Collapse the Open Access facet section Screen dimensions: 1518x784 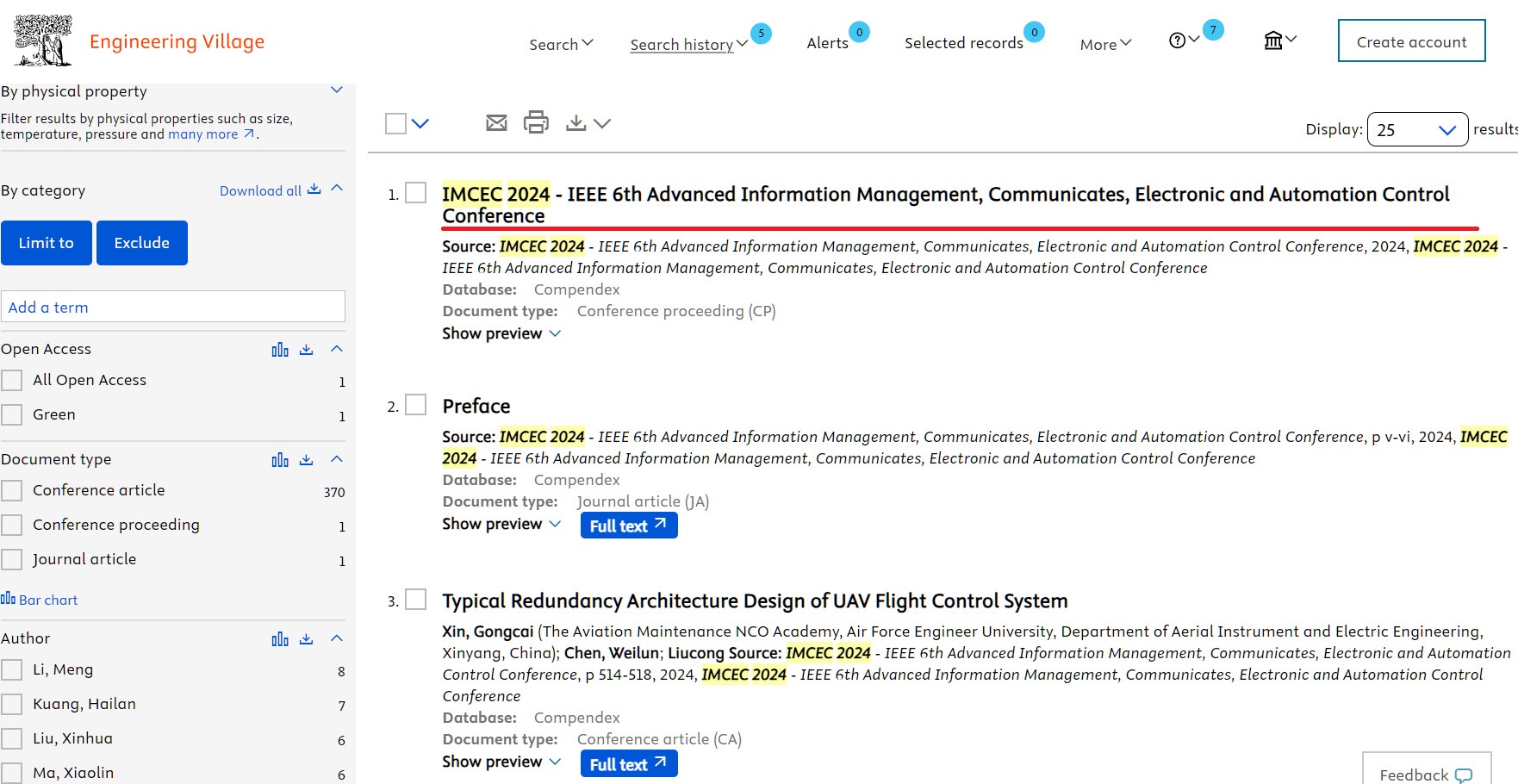[x=337, y=349]
